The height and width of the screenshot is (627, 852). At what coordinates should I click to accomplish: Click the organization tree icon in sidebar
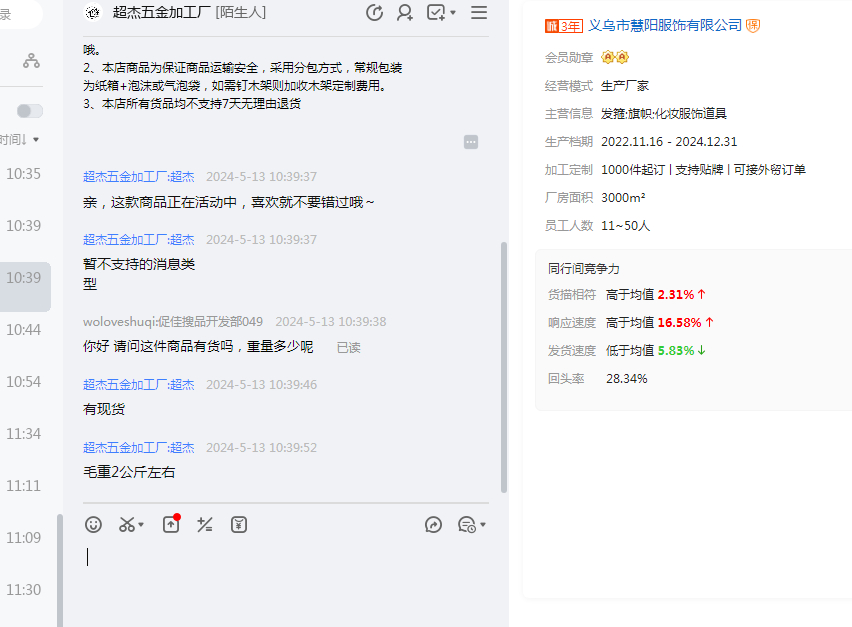pos(32,61)
